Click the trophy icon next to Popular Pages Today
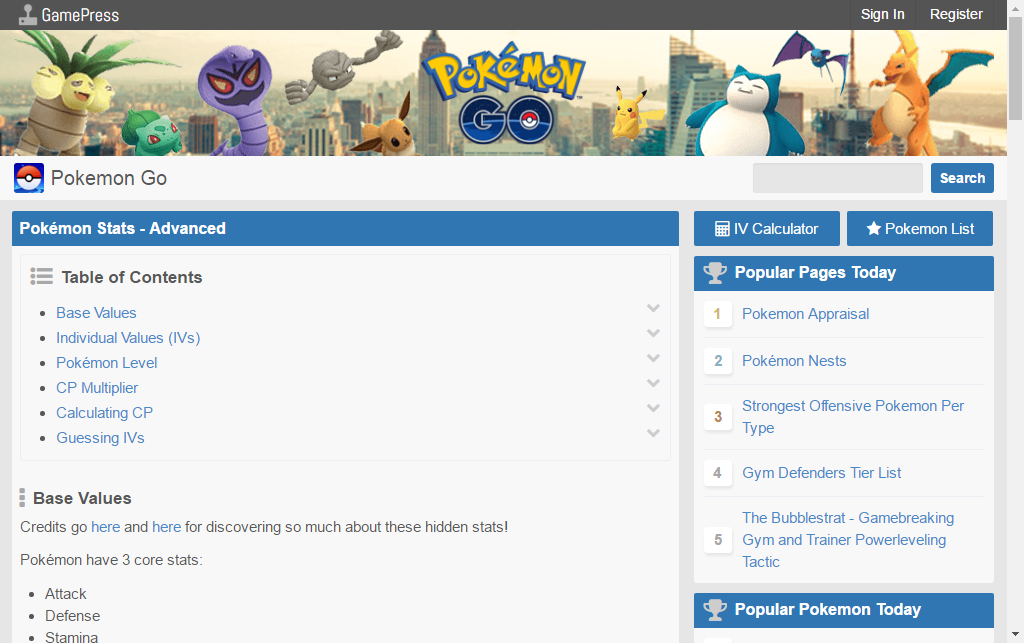This screenshot has height=643, width=1024. click(715, 273)
